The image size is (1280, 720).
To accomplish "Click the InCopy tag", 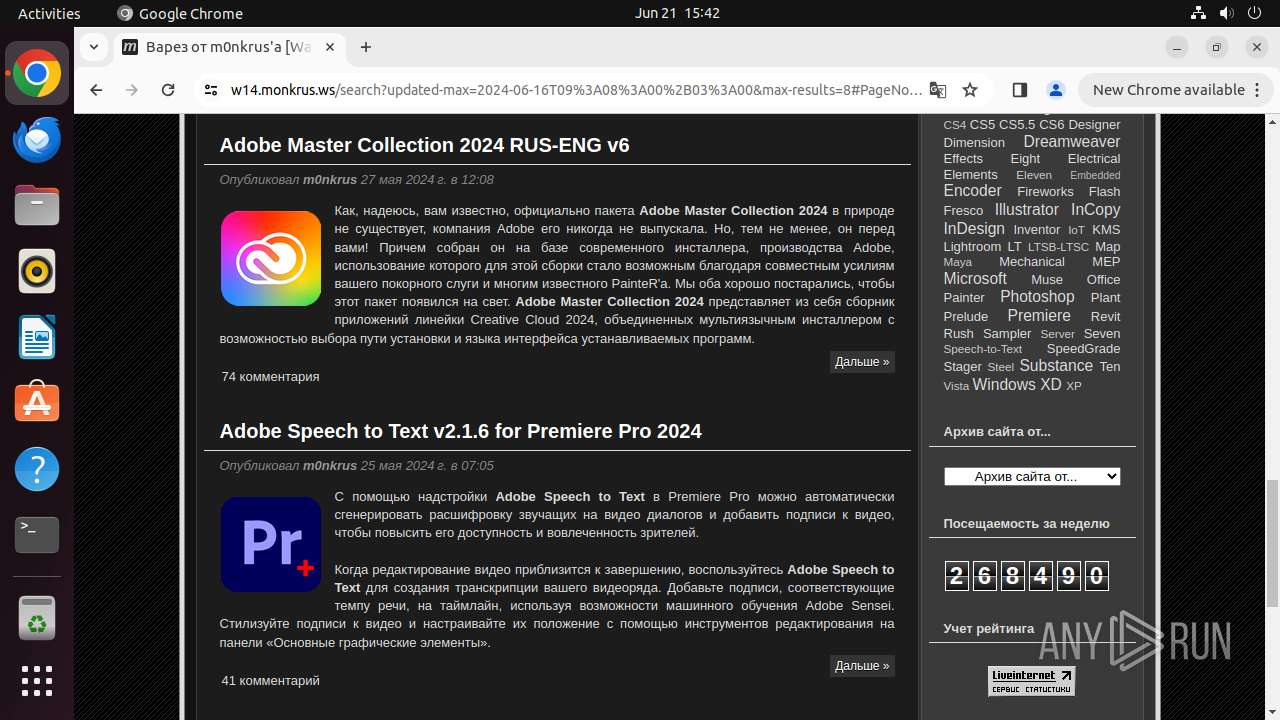I will tap(1095, 210).
